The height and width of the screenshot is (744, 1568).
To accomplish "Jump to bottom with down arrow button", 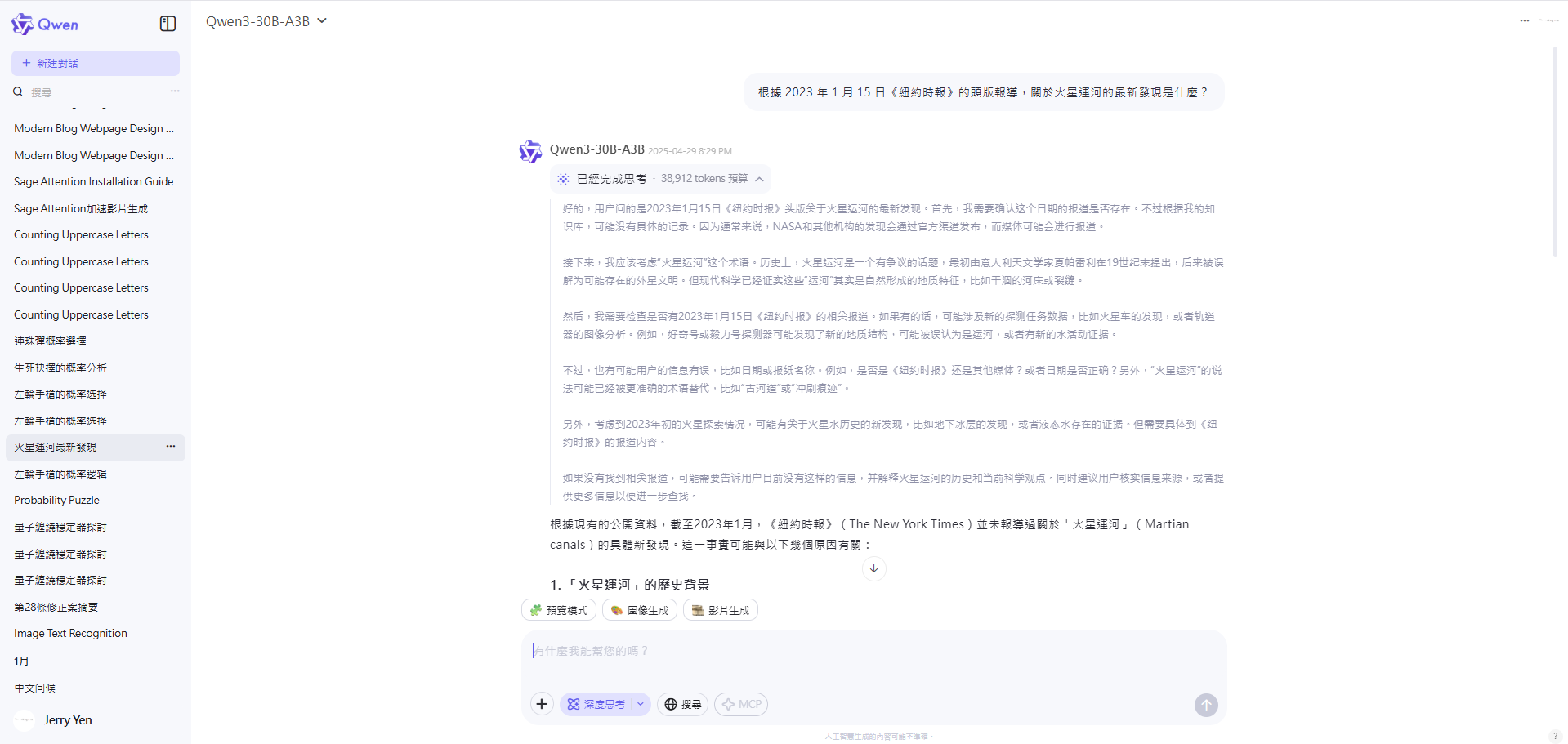I will tap(873, 568).
